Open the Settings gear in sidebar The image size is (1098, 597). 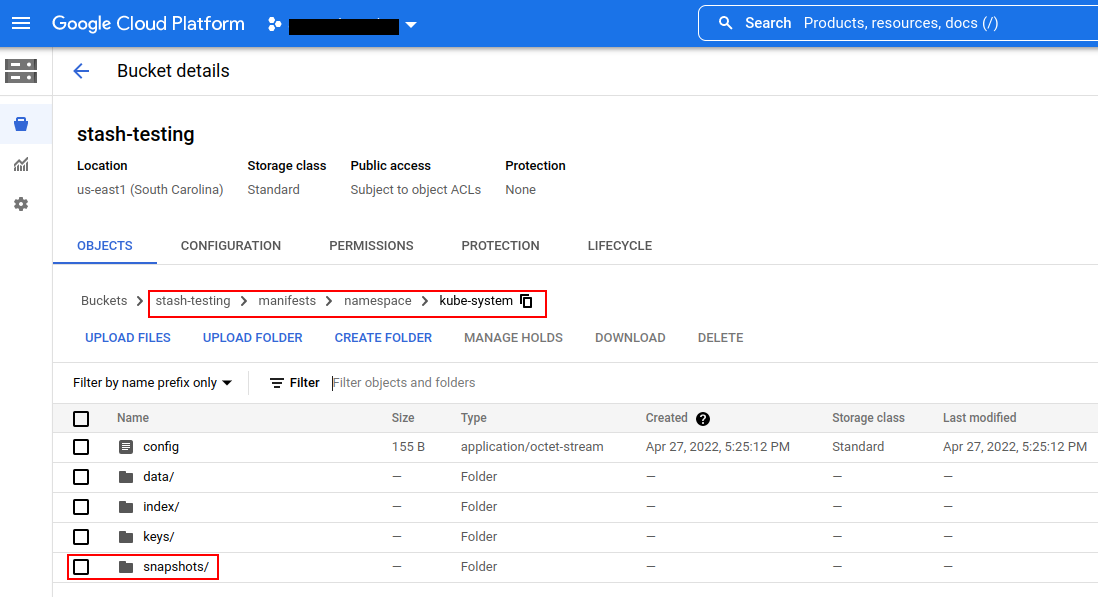pos(21,204)
